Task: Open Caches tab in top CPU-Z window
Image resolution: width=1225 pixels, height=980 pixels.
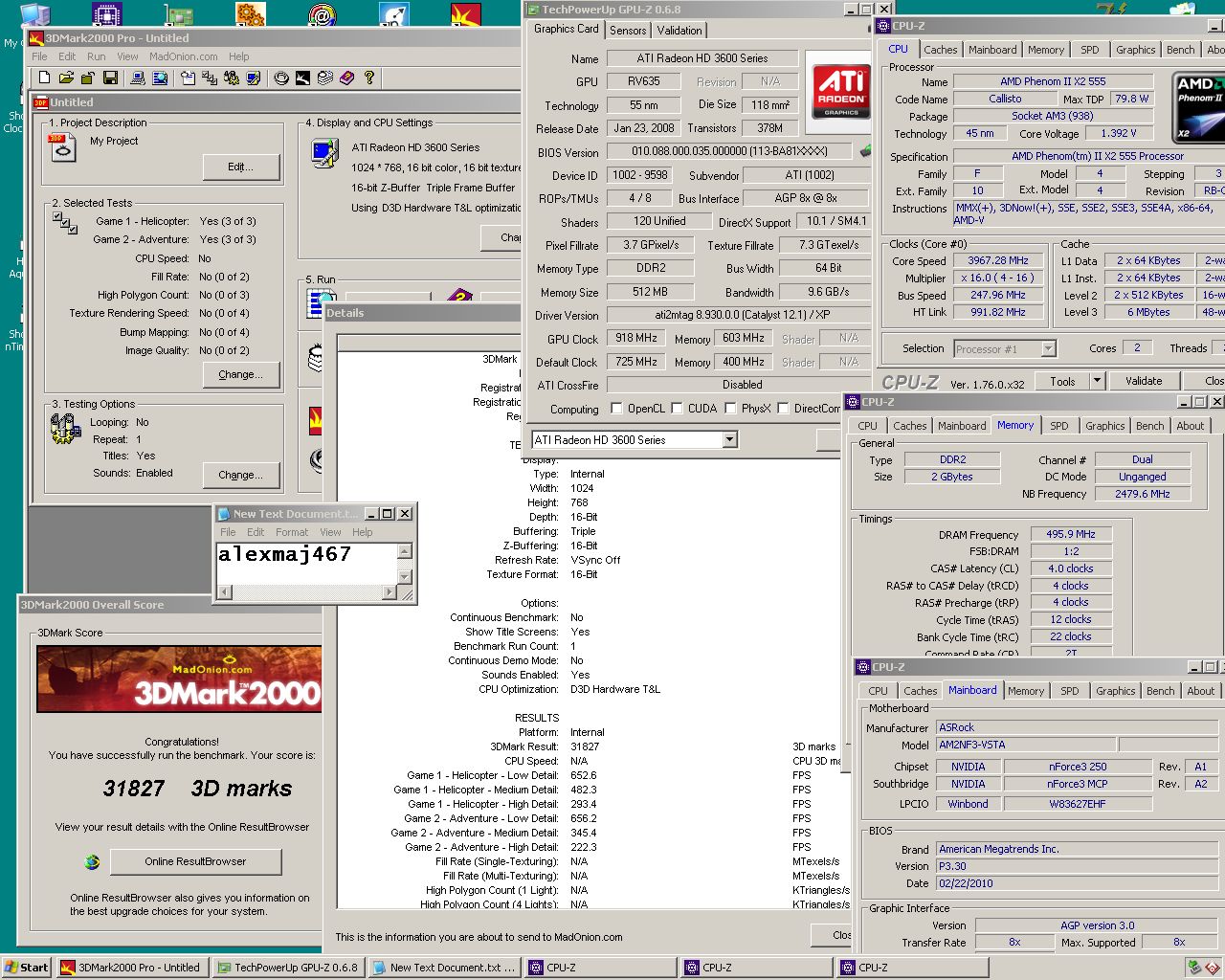Action: click(940, 50)
